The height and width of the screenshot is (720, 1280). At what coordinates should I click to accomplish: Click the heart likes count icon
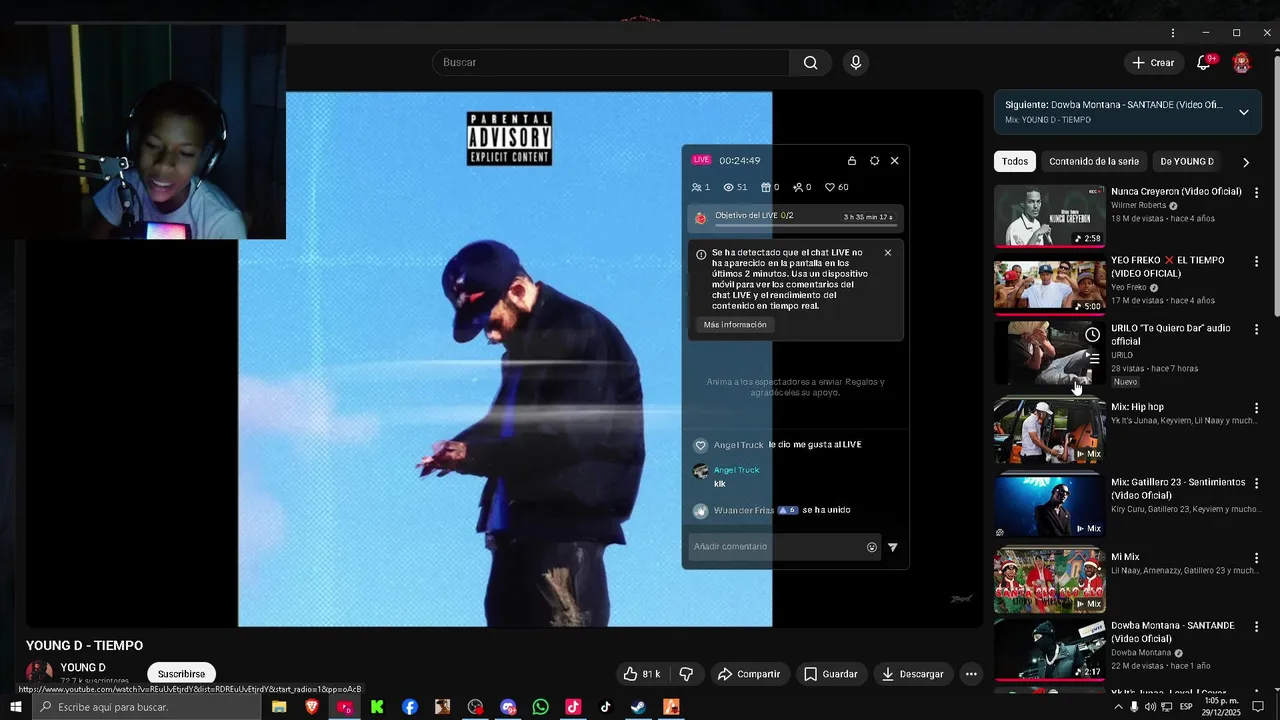pos(830,187)
